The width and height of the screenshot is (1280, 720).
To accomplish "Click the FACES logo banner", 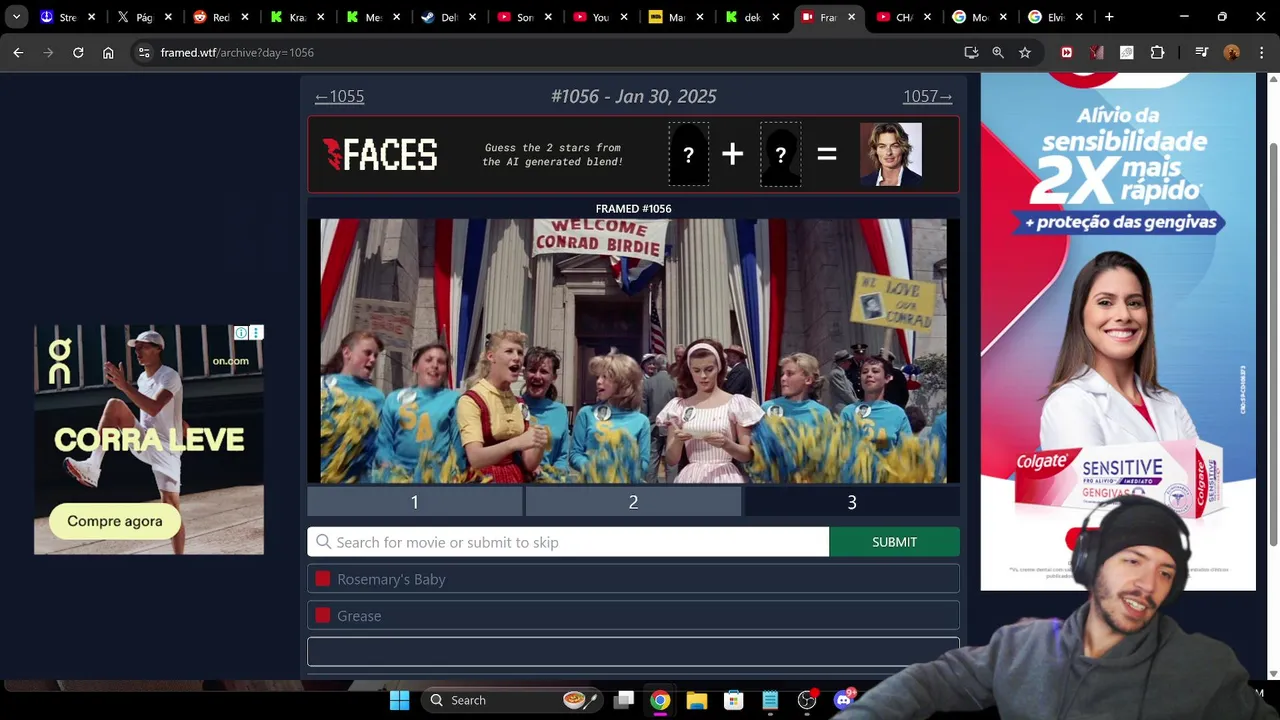I will tap(380, 154).
